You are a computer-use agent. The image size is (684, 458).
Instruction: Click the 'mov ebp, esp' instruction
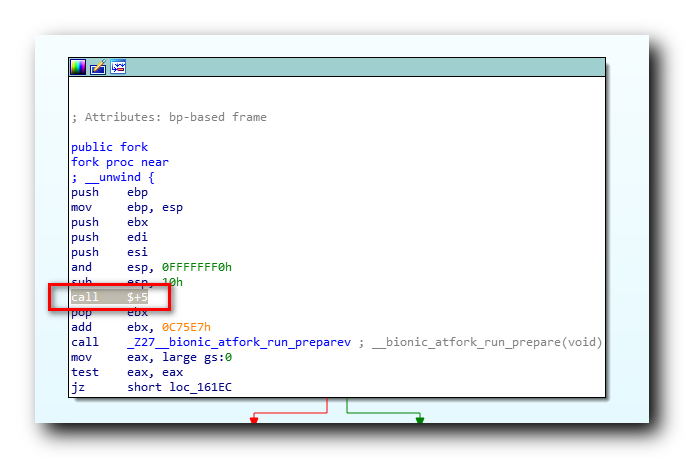pos(127,207)
